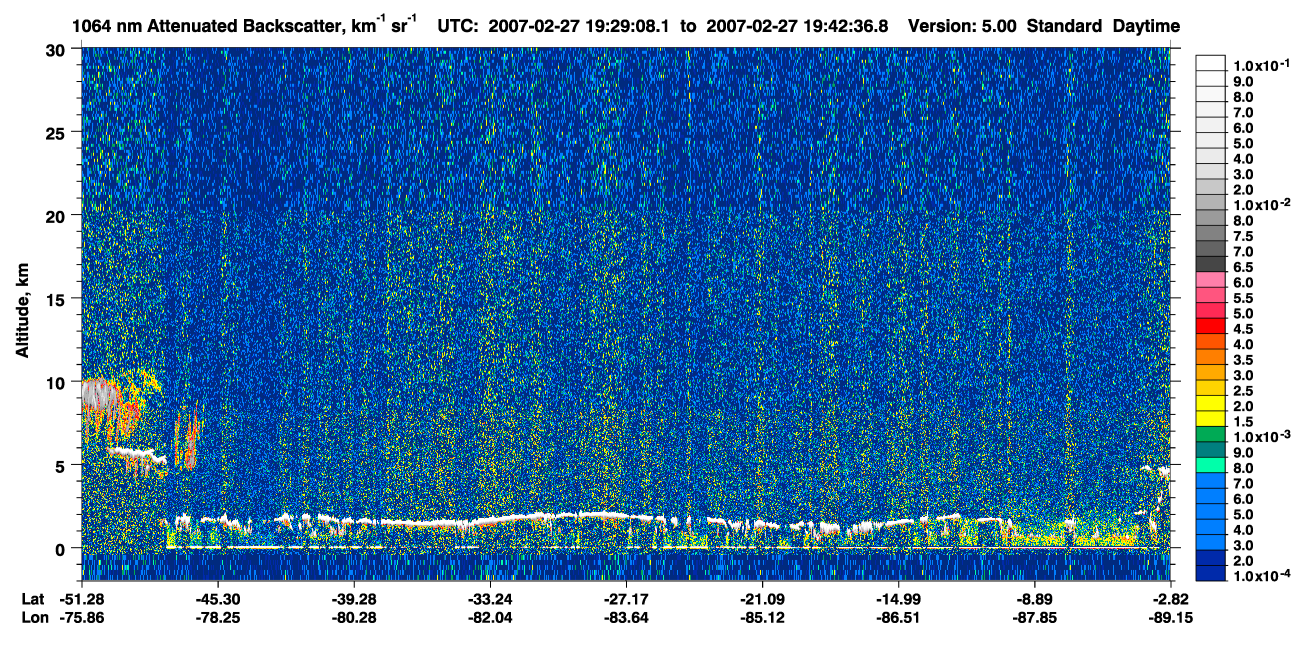Click longitude value "-86.51"

pyautogui.click(x=897, y=617)
